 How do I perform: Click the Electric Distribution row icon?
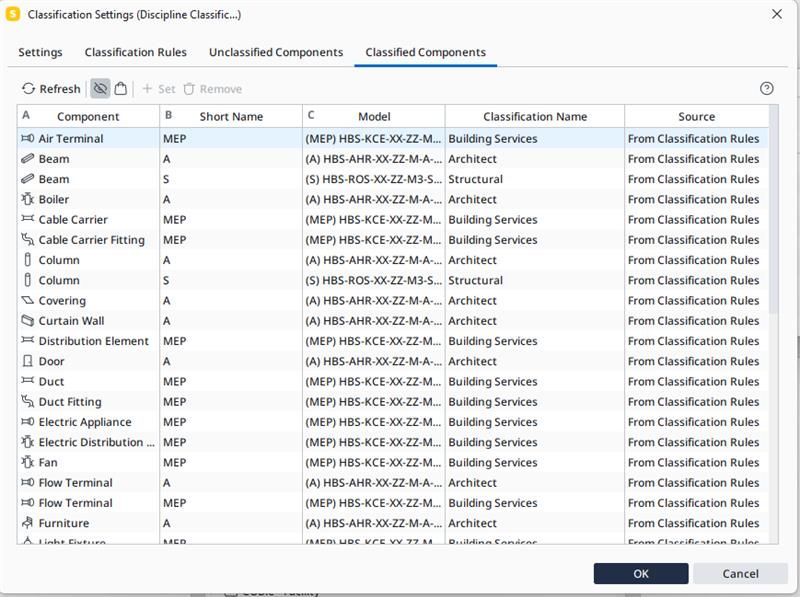28,442
